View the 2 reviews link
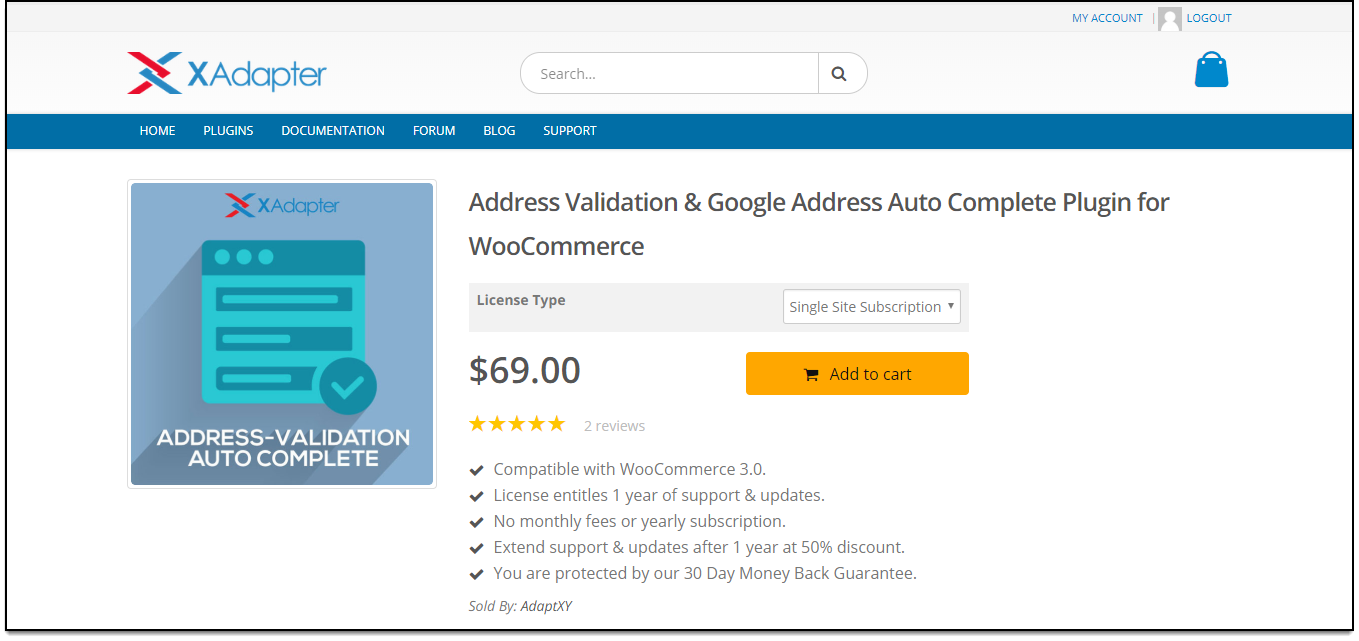 click(x=614, y=425)
